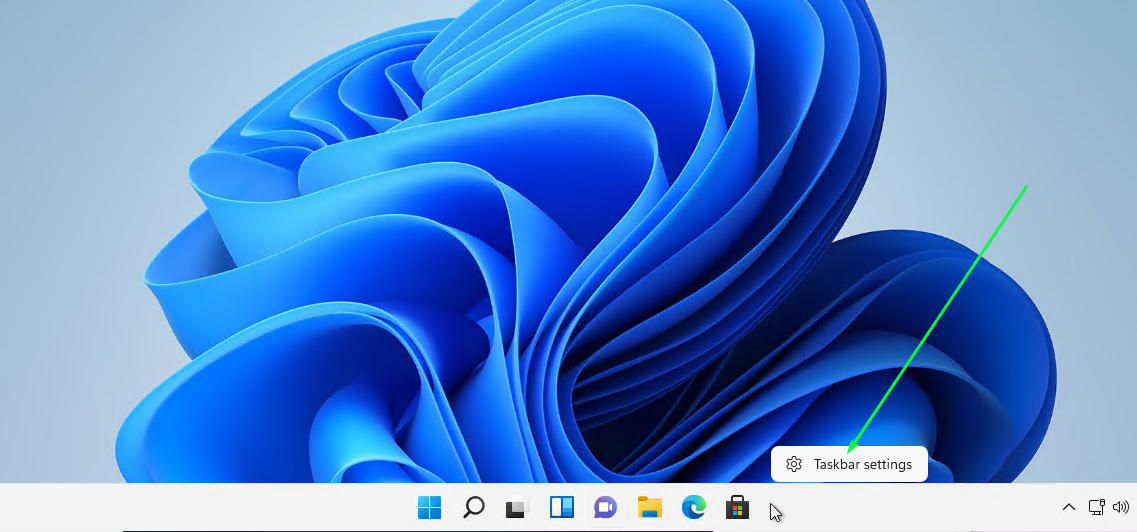This screenshot has width=1137, height=532.
Task: Open Search from the taskbar
Action: point(474,508)
